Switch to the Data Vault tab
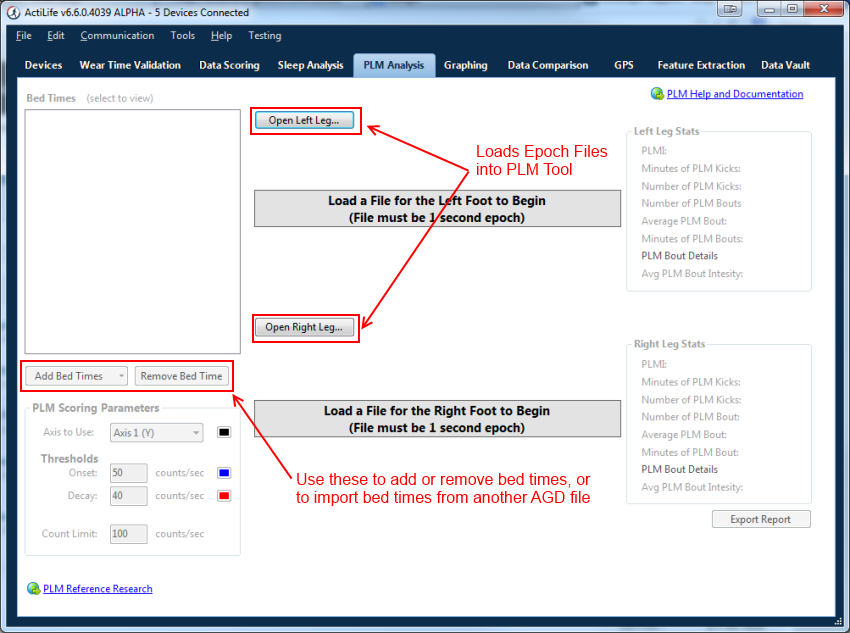 (785, 64)
